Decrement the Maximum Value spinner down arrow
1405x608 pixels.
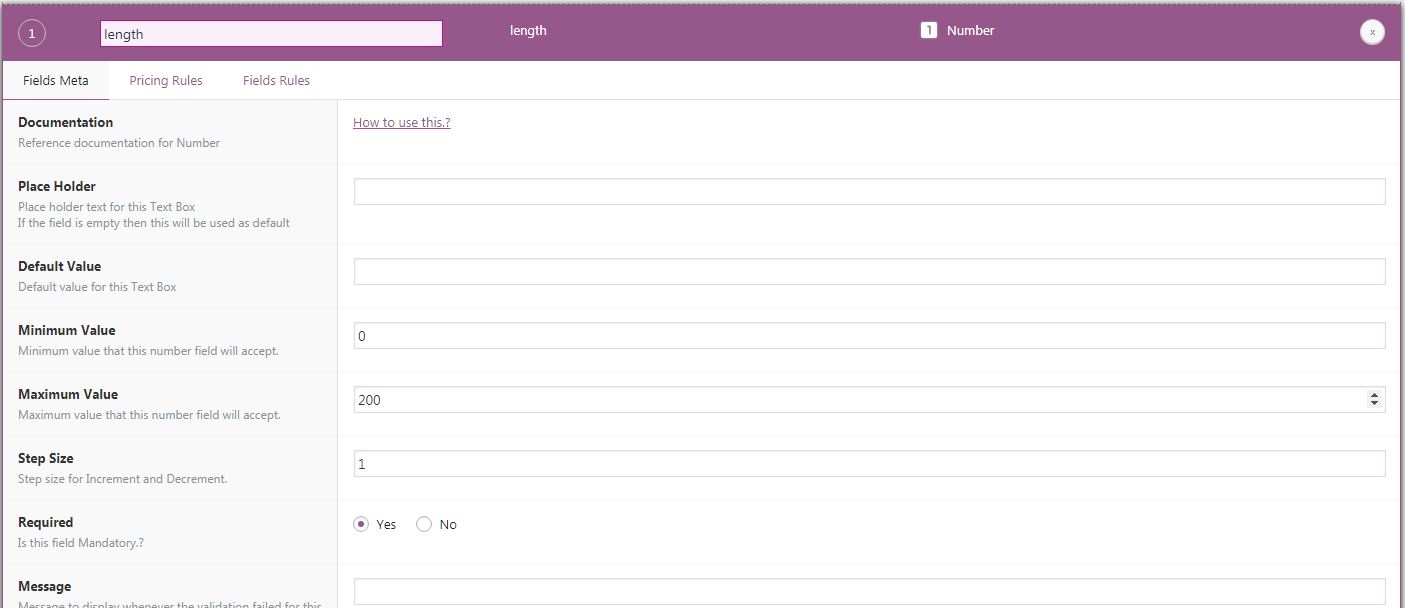(1375, 404)
